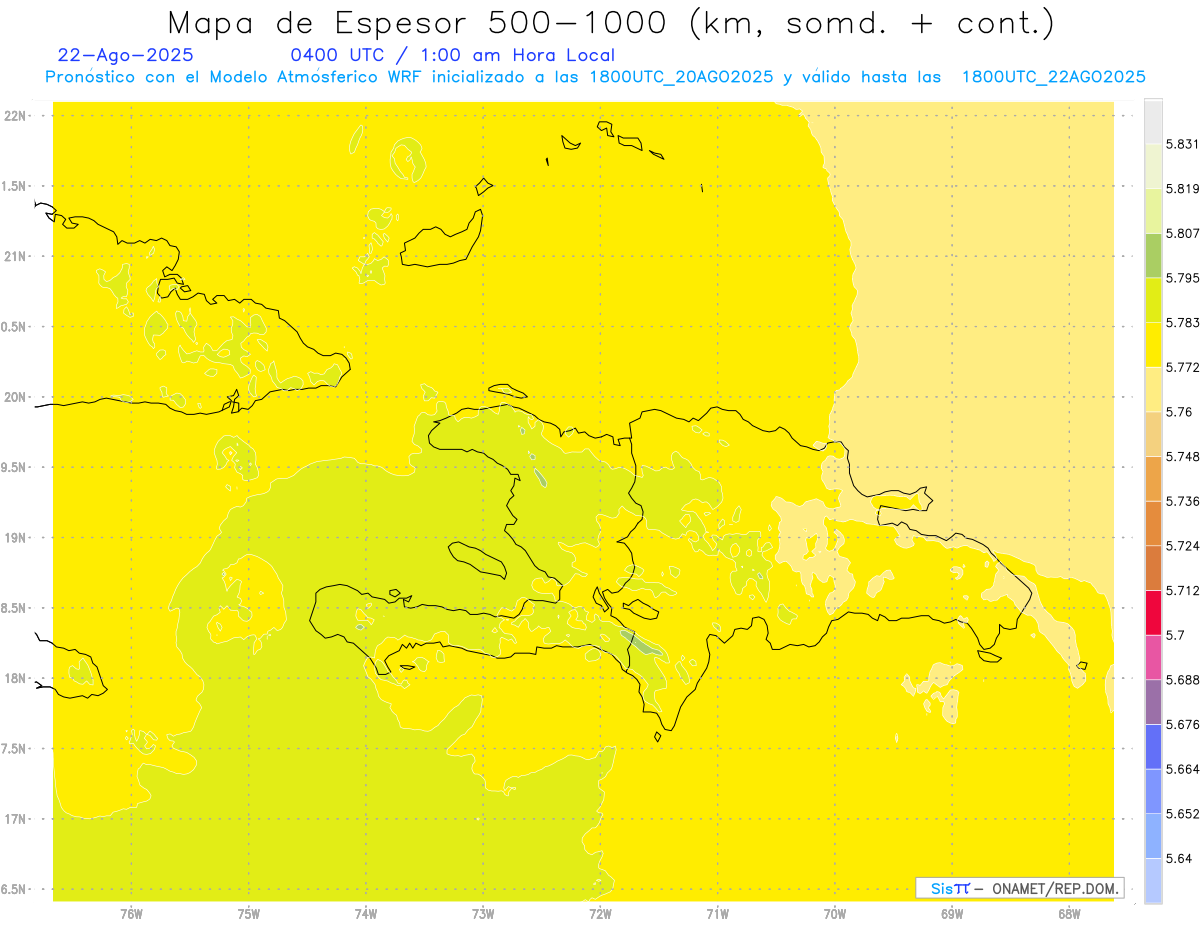Click the purple legend swatch between 5.676 and 5.688

[1153, 701]
